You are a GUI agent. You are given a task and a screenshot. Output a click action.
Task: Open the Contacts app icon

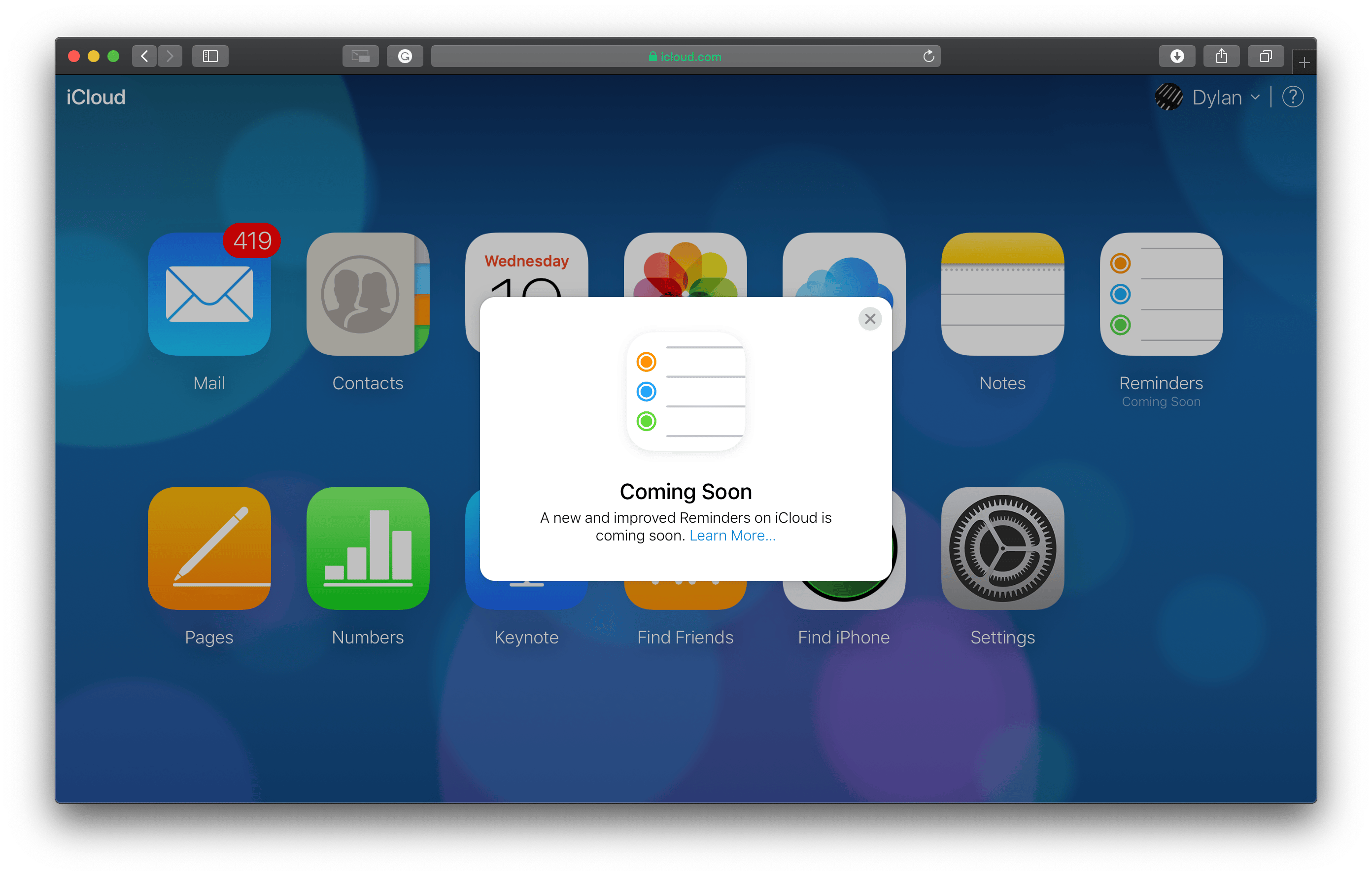[x=368, y=294]
